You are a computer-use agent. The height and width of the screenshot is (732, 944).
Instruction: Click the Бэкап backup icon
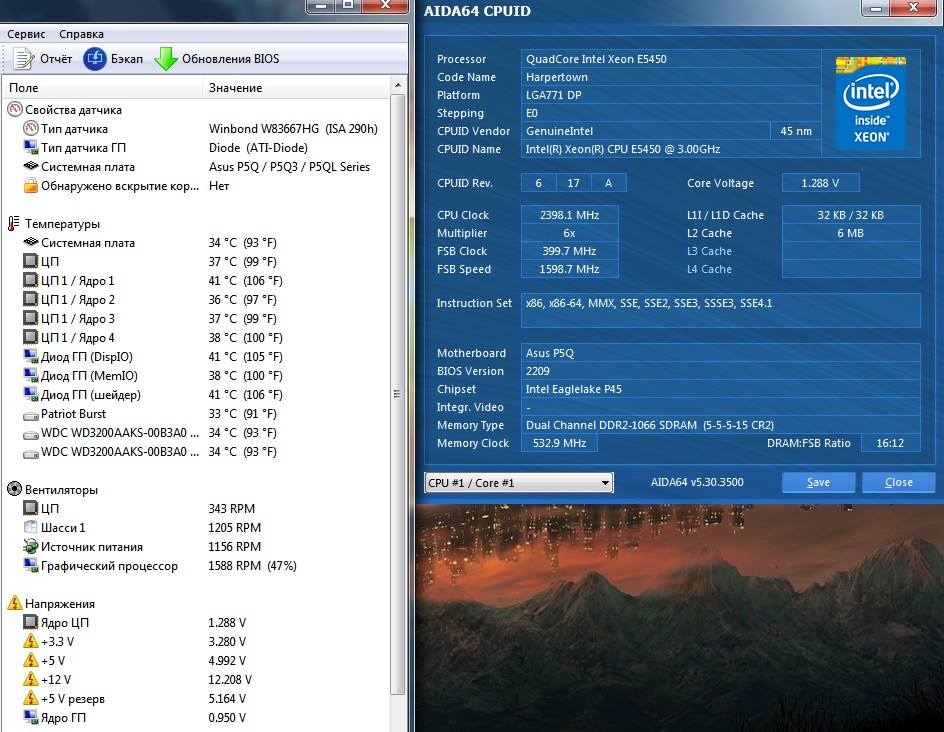(95, 59)
